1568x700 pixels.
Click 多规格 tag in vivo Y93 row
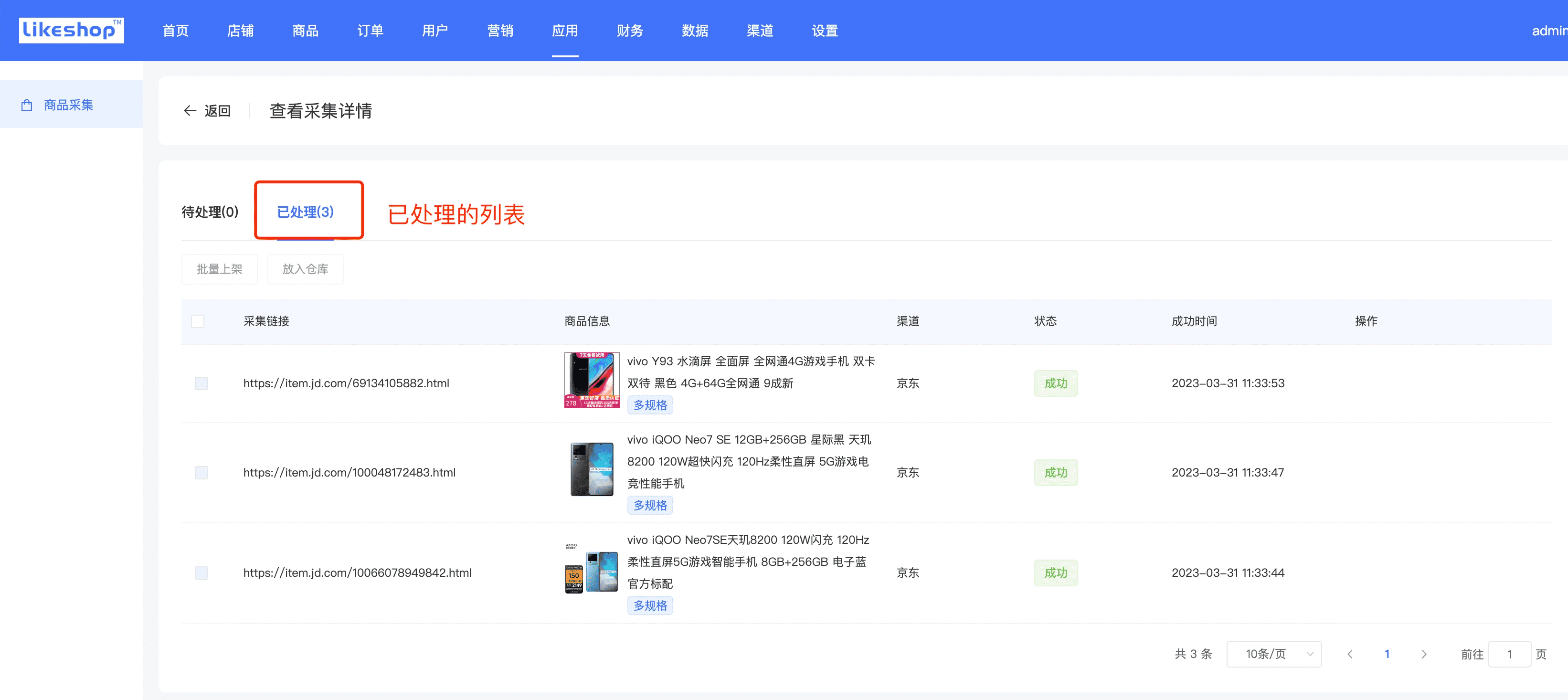click(x=650, y=405)
